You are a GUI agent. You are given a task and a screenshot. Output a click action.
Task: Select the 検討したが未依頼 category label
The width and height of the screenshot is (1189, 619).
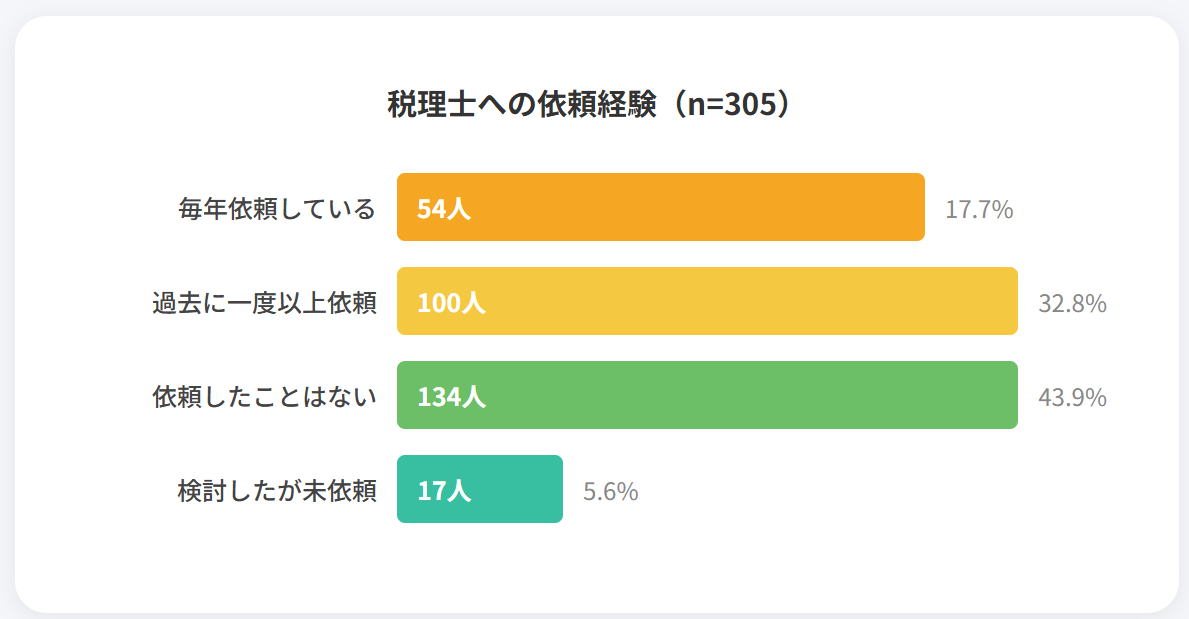[x=277, y=490]
